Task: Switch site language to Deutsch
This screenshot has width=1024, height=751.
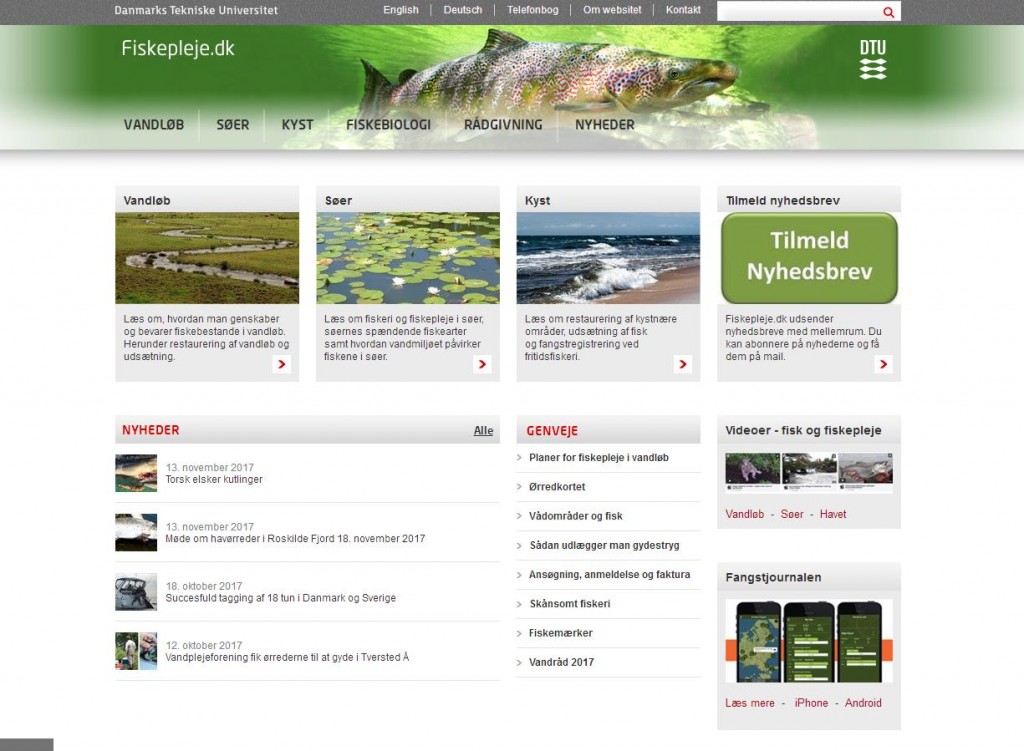Action: 462,10
